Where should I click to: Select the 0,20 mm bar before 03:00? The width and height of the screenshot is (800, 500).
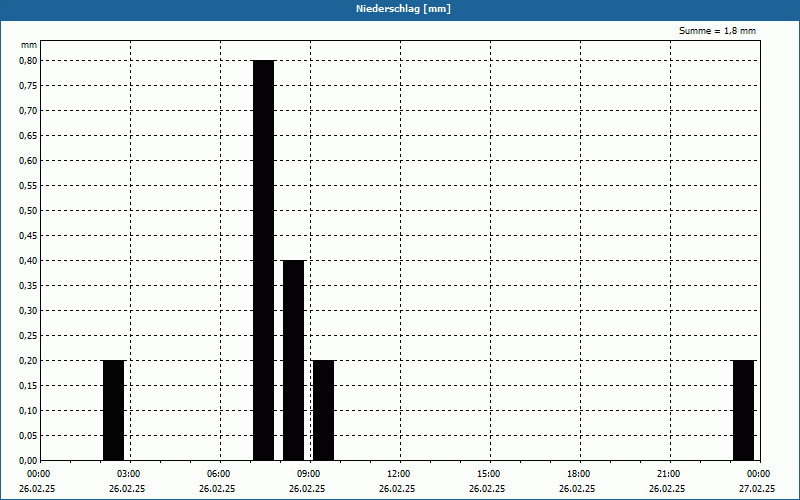click(114, 410)
